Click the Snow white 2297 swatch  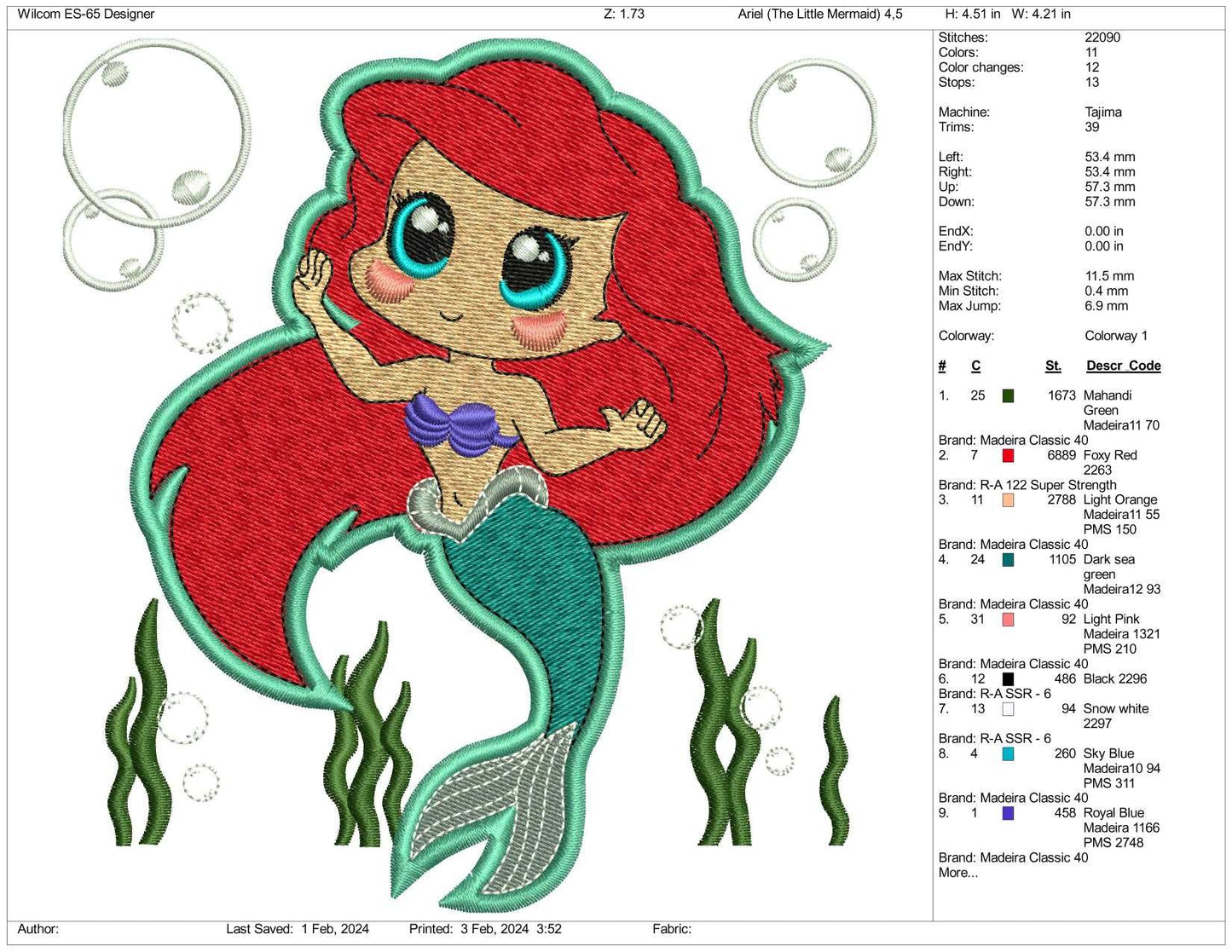(1009, 708)
